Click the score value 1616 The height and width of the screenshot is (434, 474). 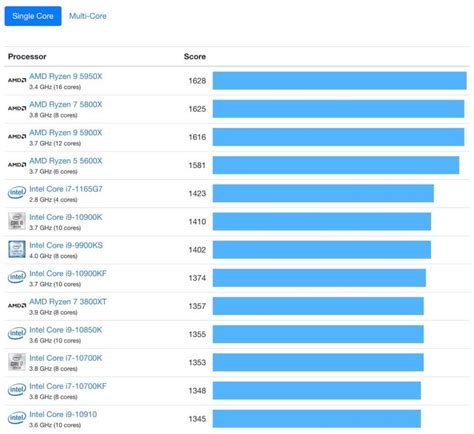point(197,137)
